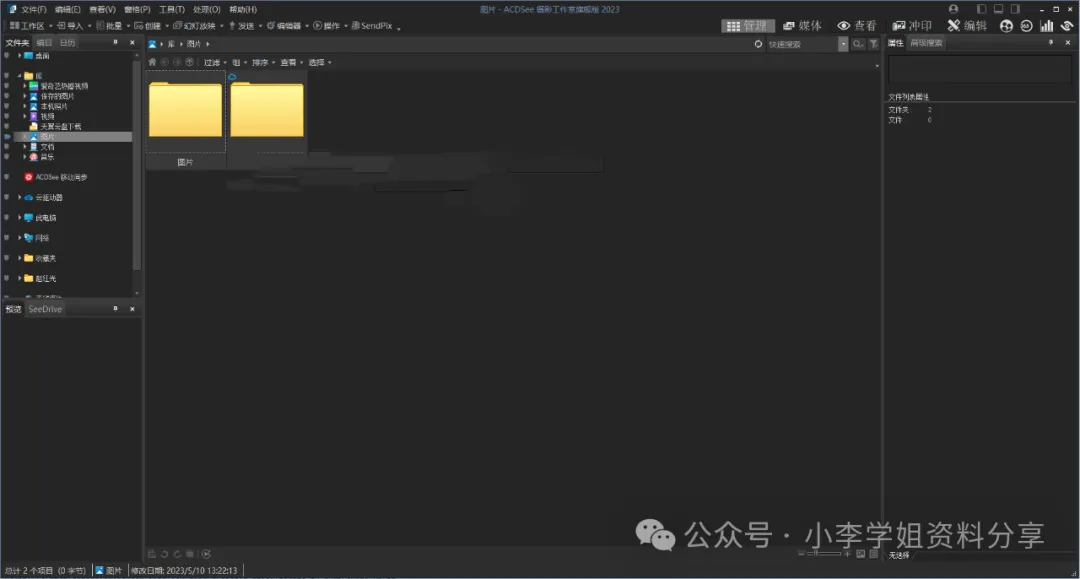Toggle the right panel layout button
Screen dimensions: 1080x579
coord(1015,9)
